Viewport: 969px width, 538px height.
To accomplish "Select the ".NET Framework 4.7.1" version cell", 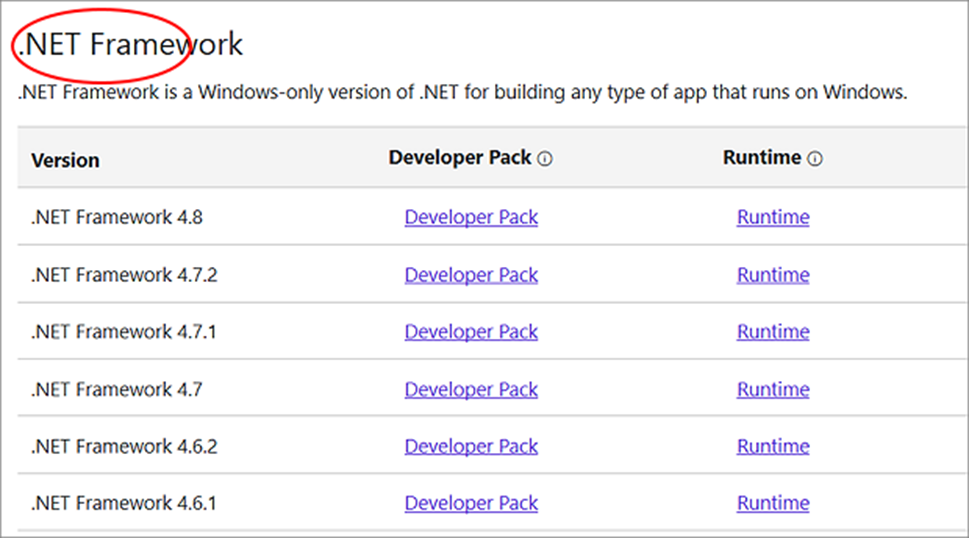I will [124, 332].
